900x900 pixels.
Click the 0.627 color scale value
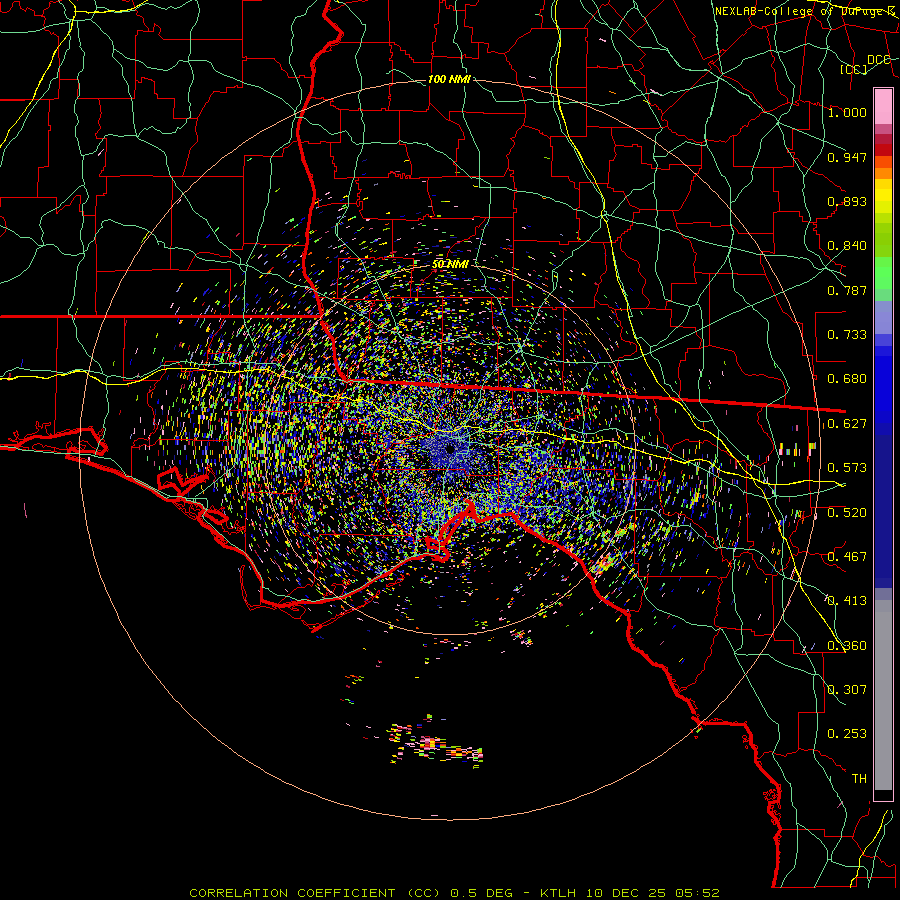(847, 424)
